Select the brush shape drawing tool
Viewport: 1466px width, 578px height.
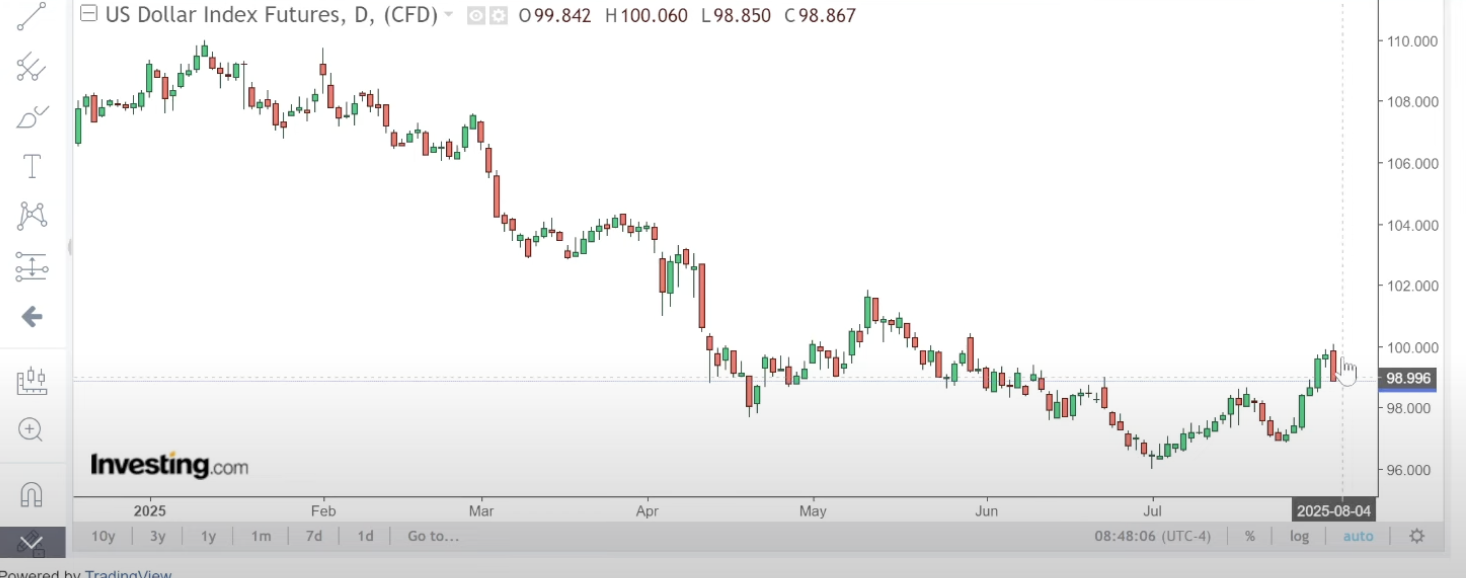(31, 118)
